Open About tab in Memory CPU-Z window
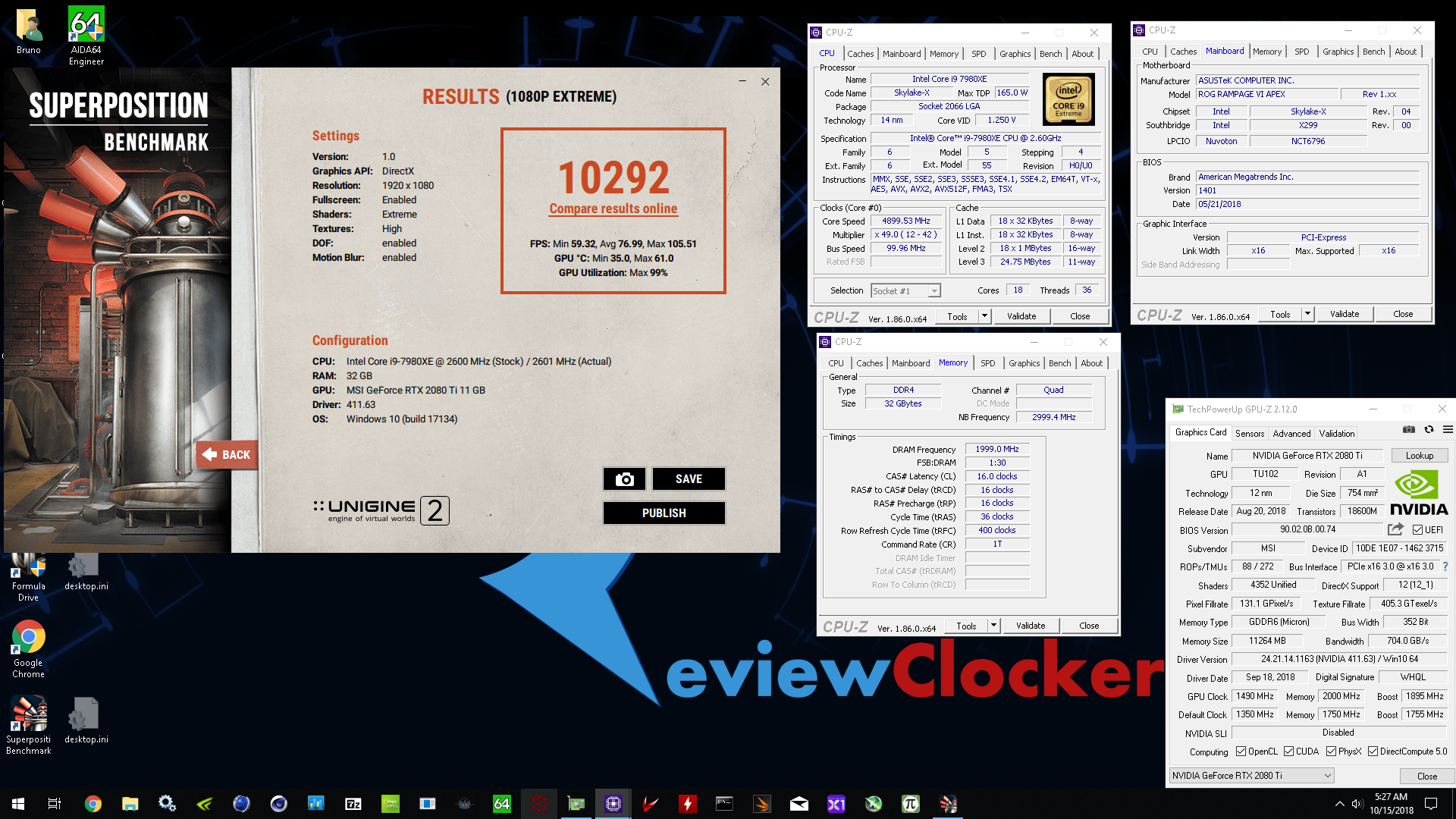The width and height of the screenshot is (1456, 819). (x=1091, y=363)
